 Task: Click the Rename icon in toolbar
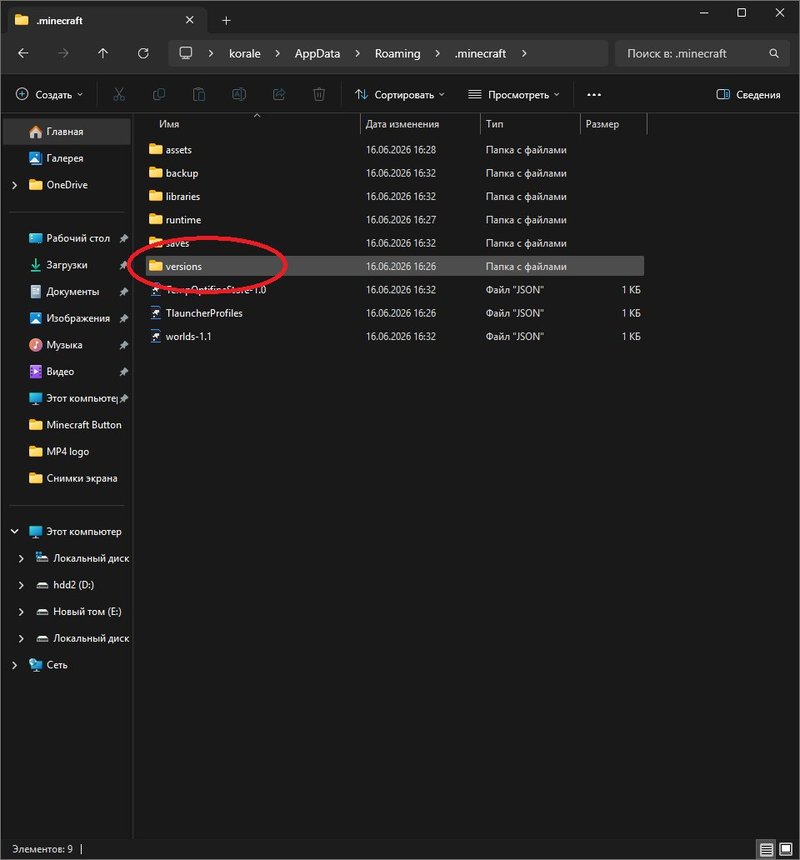pyautogui.click(x=239, y=94)
